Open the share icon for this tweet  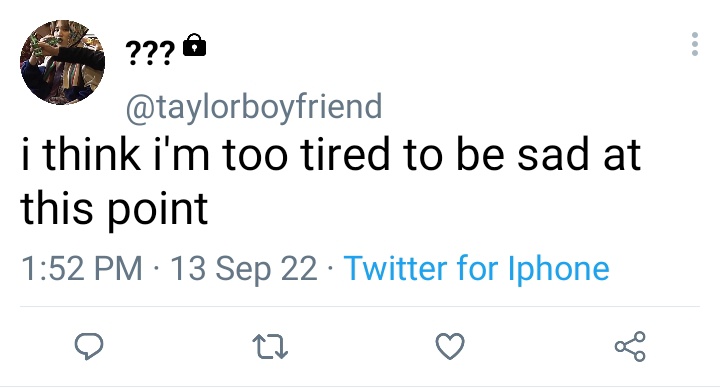tap(630, 346)
